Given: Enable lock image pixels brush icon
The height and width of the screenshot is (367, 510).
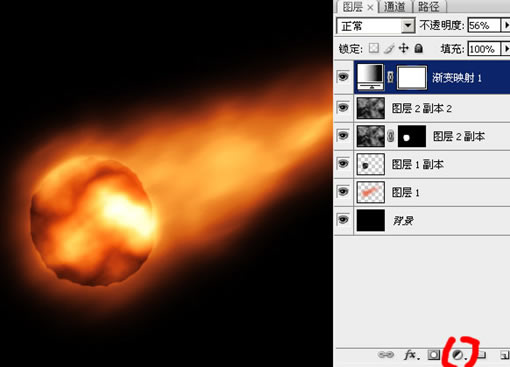Looking at the screenshot, I should pos(389,49).
